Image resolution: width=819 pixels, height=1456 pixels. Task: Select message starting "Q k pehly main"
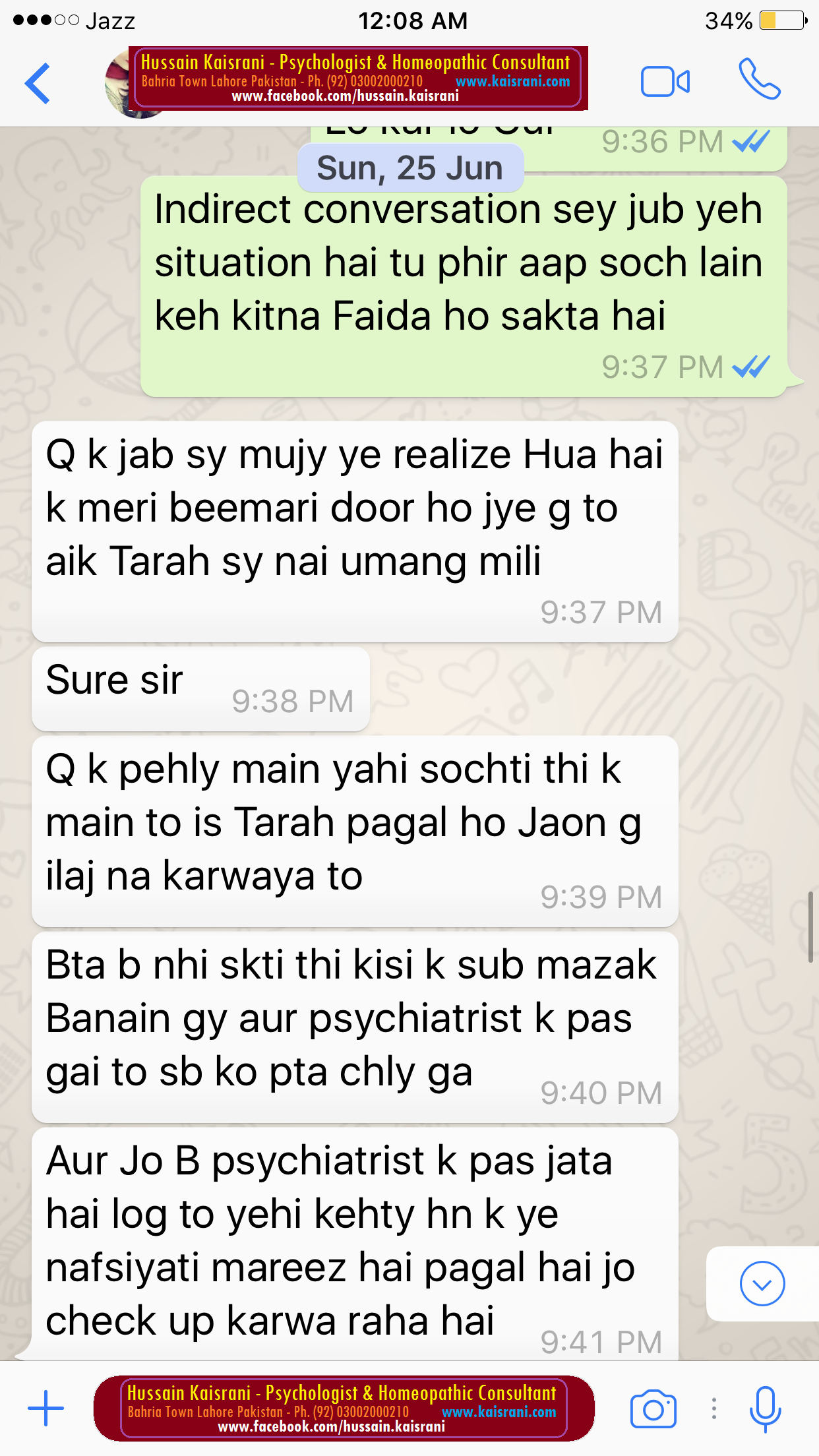tap(355, 831)
